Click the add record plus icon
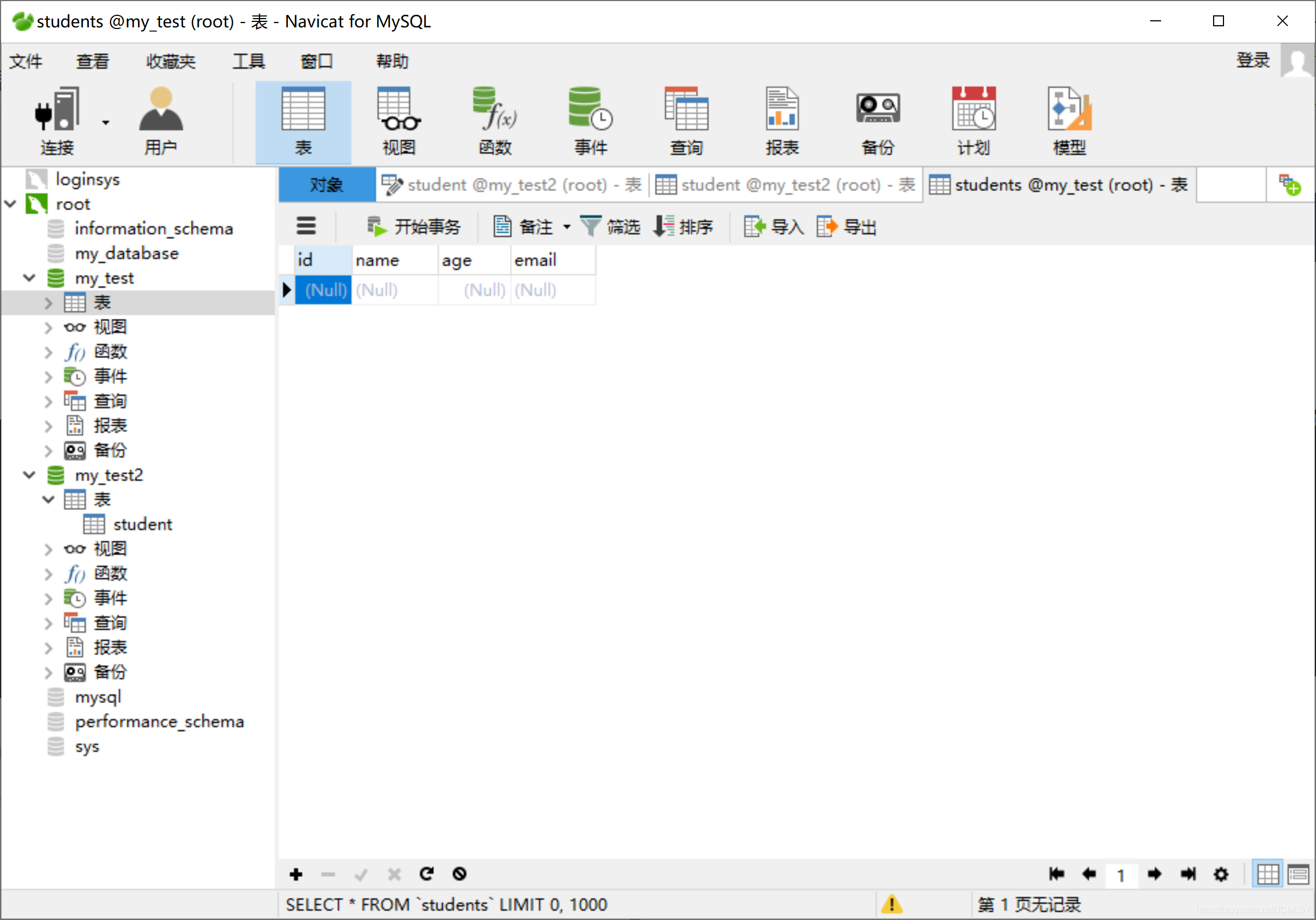Image resolution: width=1316 pixels, height=920 pixels. pyautogui.click(x=296, y=873)
